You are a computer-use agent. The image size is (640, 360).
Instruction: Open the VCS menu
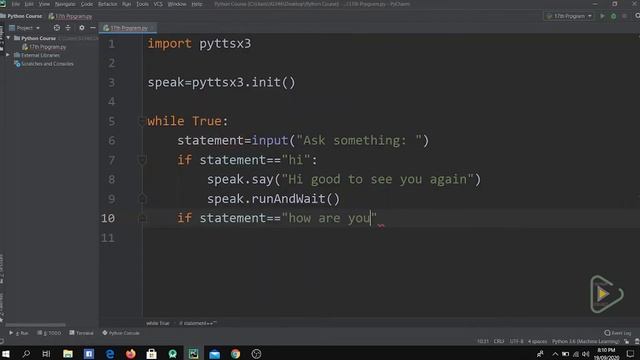click(x=158, y=4)
